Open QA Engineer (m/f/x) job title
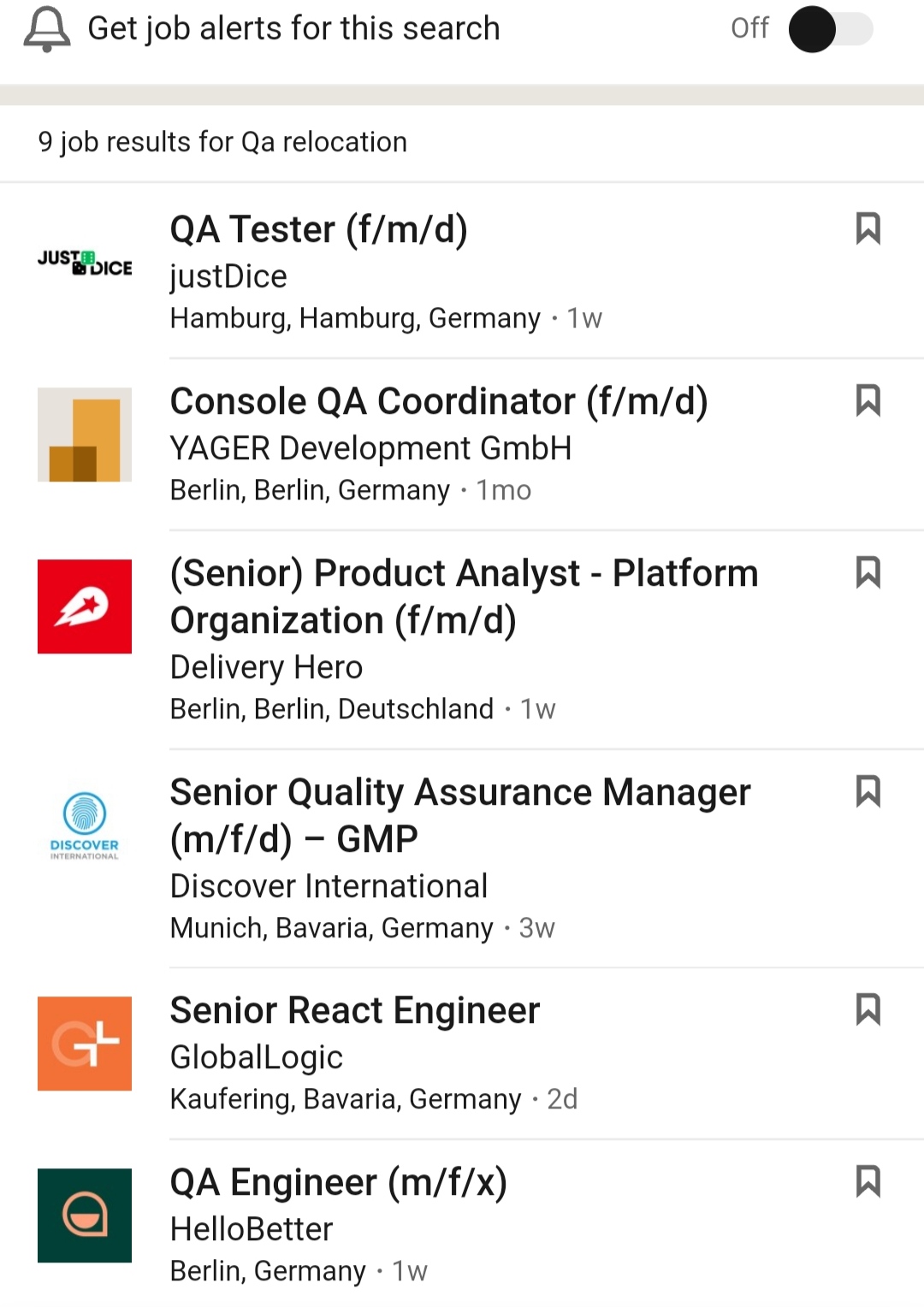Screen dimensions: 924x1307 pyautogui.click(x=339, y=1182)
